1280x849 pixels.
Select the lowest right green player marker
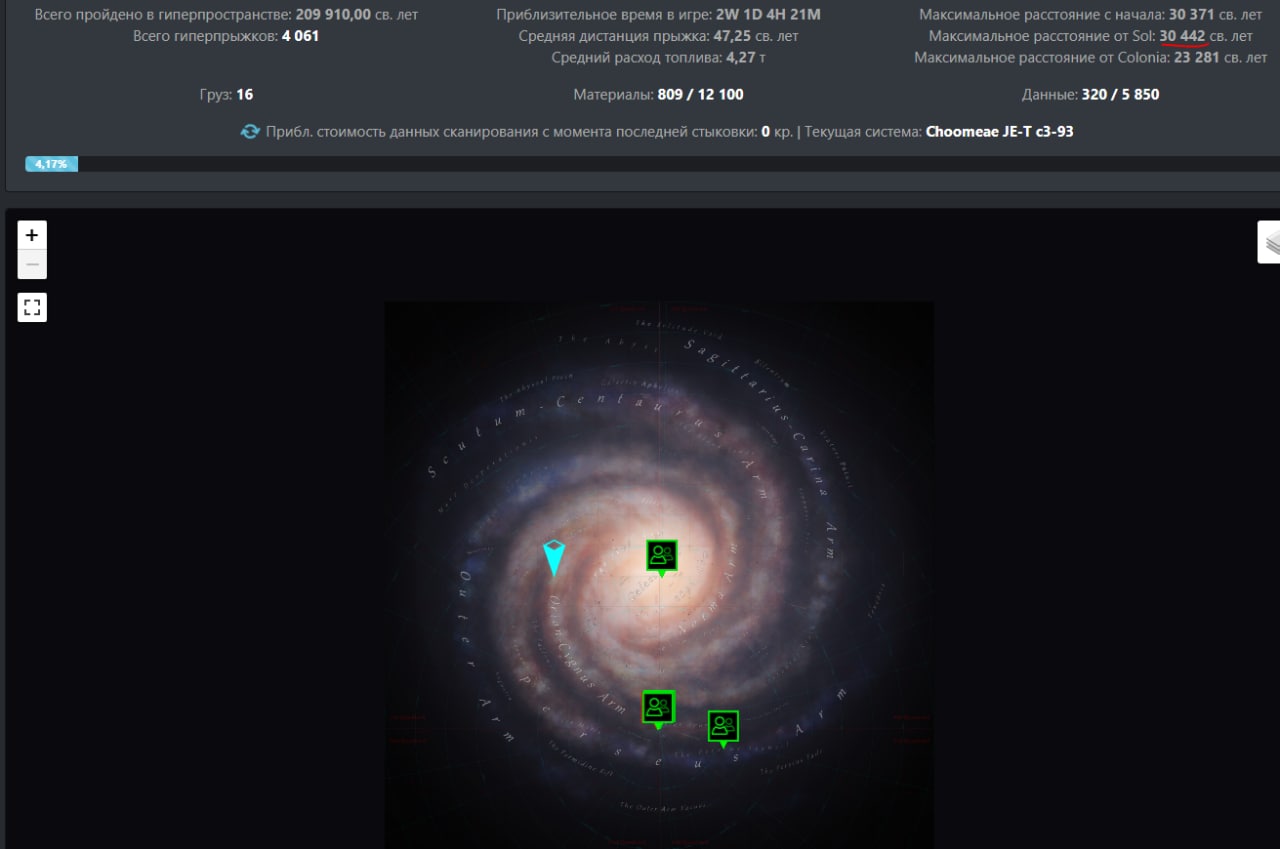coord(723,728)
